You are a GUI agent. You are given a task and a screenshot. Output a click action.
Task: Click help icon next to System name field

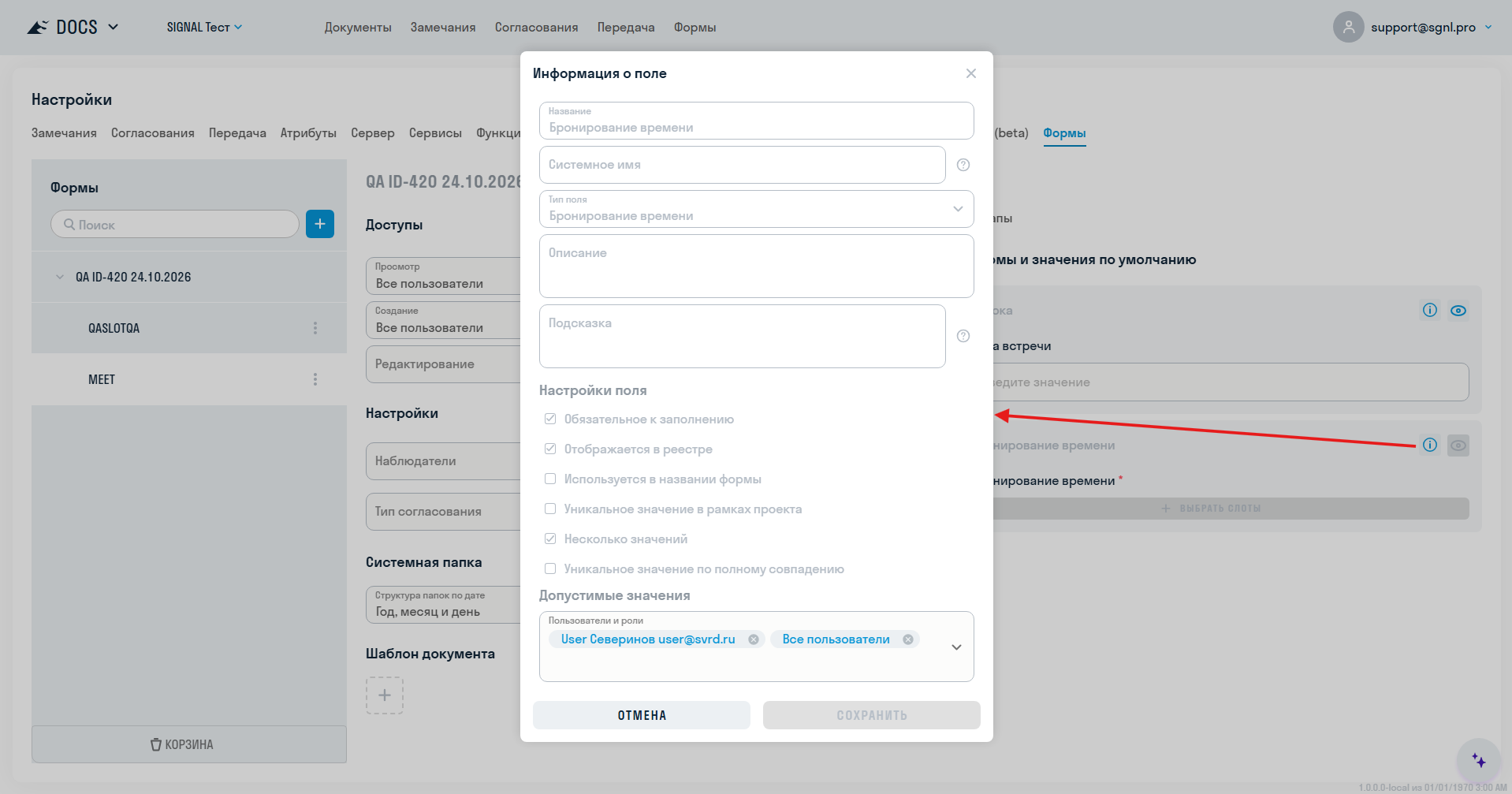pyautogui.click(x=963, y=165)
